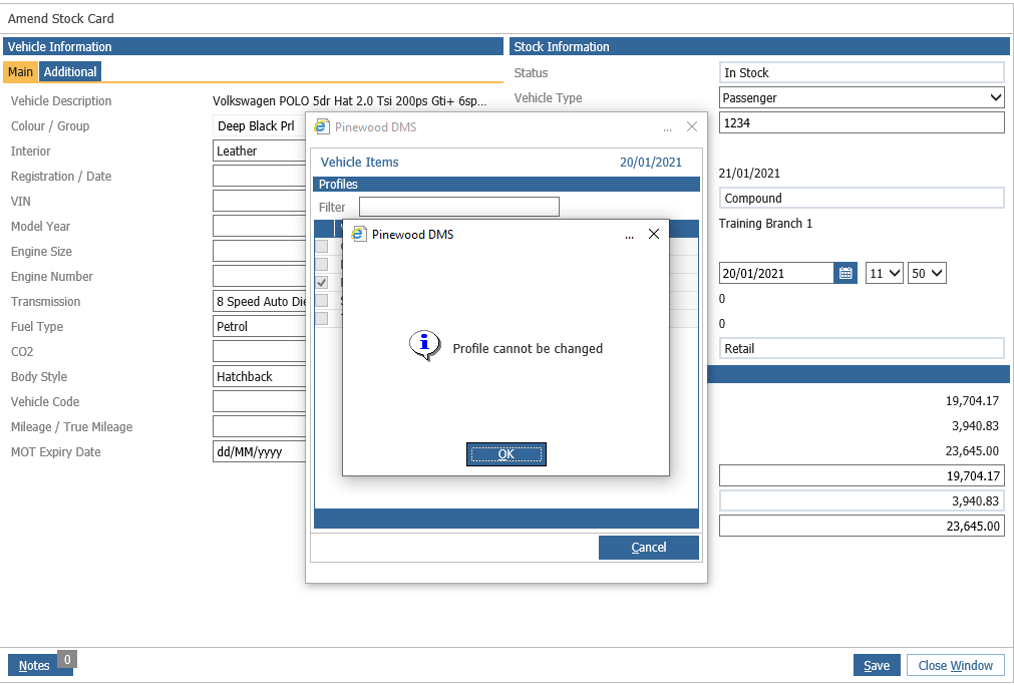
Task: Open the minute dropdown showing 50
Action: (927, 273)
